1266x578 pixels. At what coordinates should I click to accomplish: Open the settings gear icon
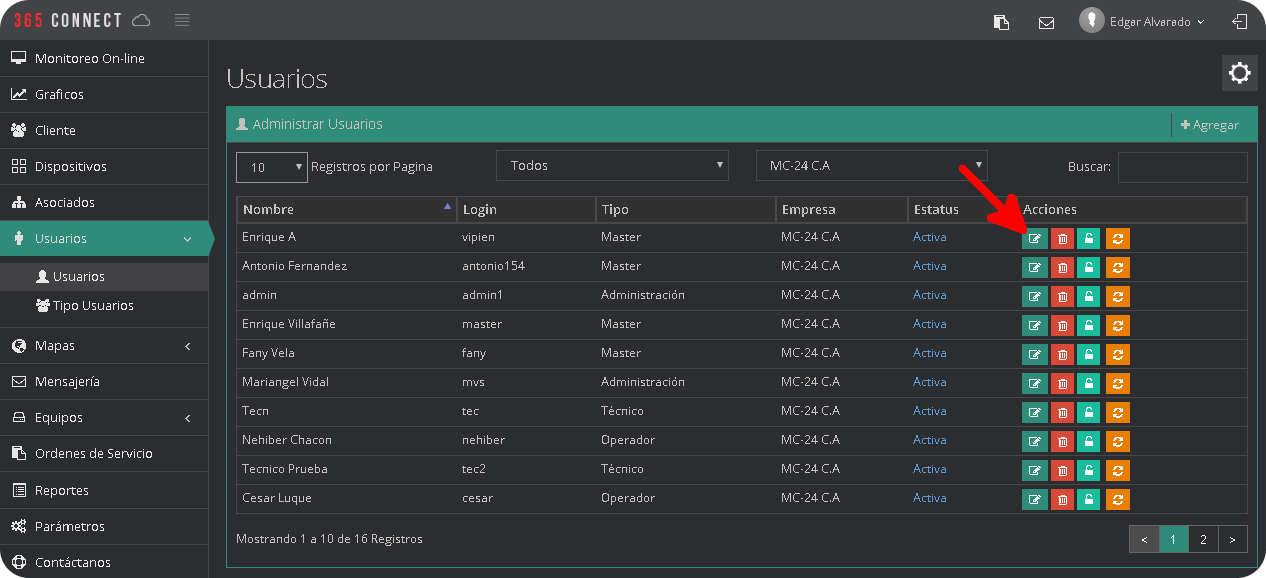click(x=1239, y=73)
